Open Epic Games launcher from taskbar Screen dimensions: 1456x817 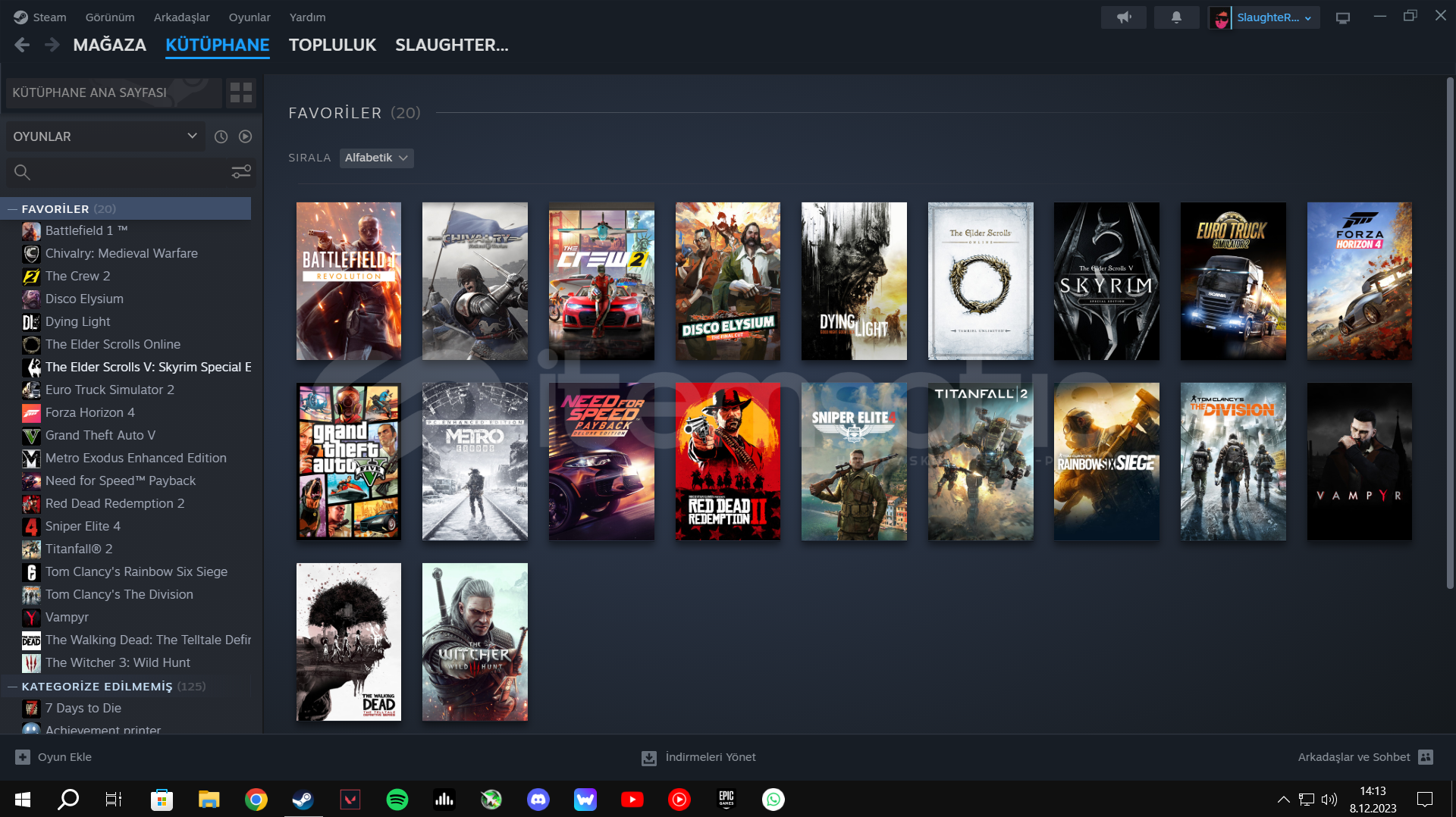coord(726,799)
